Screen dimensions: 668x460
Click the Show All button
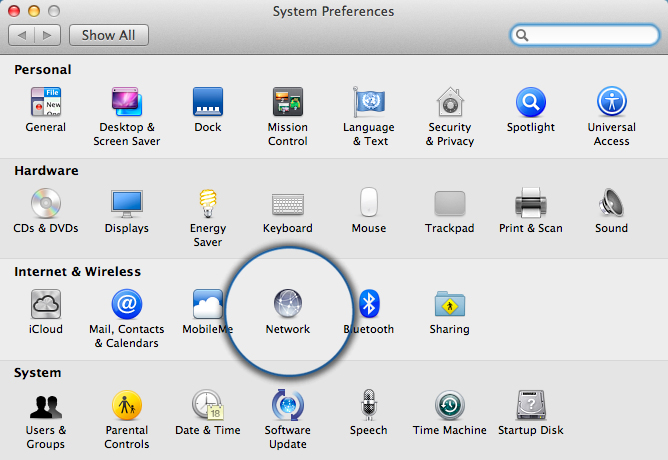109,35
